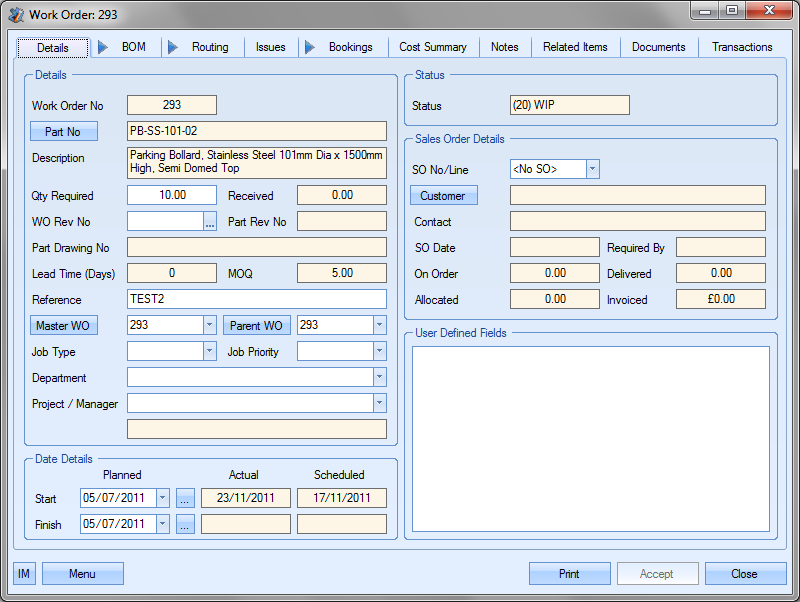Expand the SO No/Line dropdown

point(592,169)
